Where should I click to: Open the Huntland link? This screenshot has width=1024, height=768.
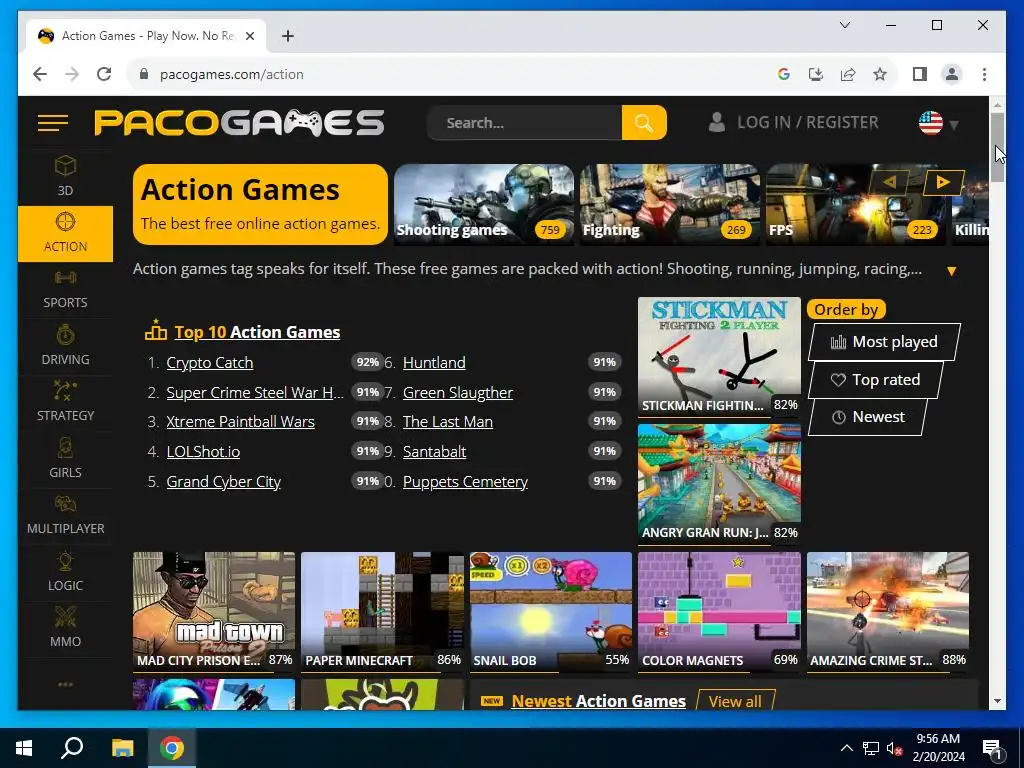point(434,362)
